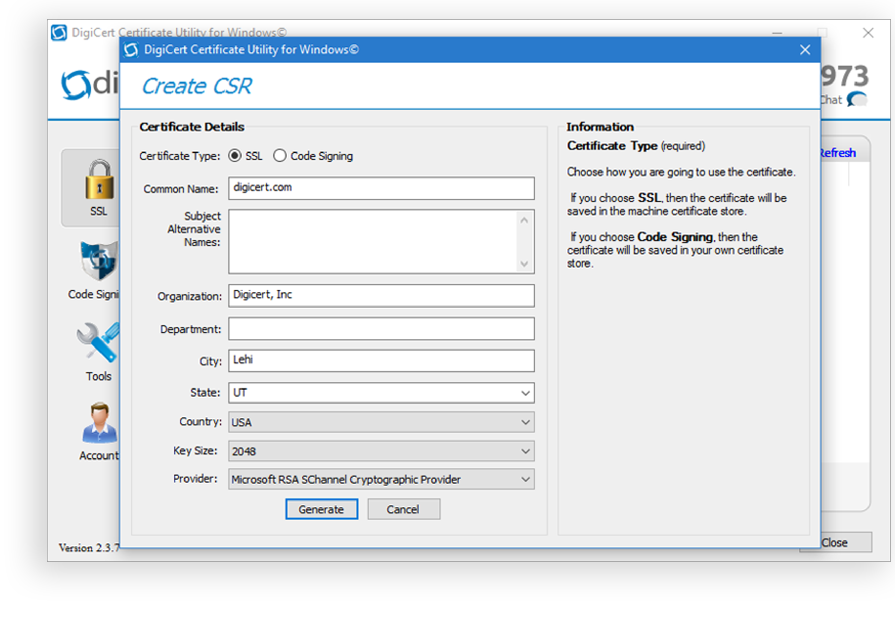
Task: Click the Close button in the main window
Action: tap(835, 542)
